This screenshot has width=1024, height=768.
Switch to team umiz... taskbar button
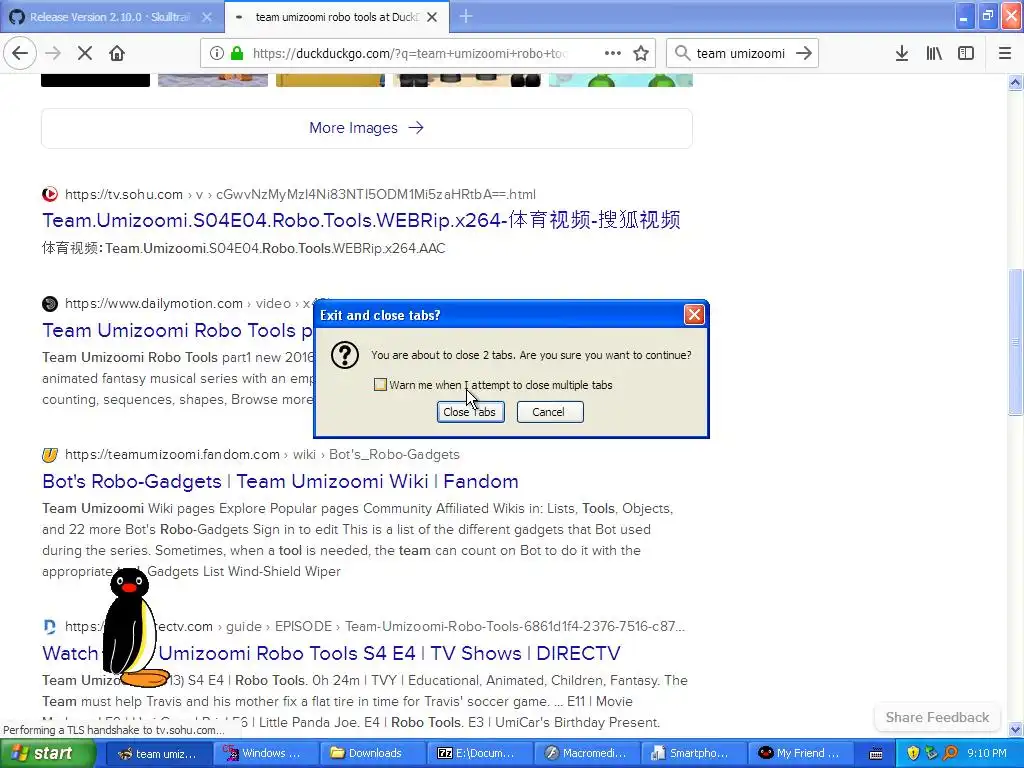click(157, 754)
